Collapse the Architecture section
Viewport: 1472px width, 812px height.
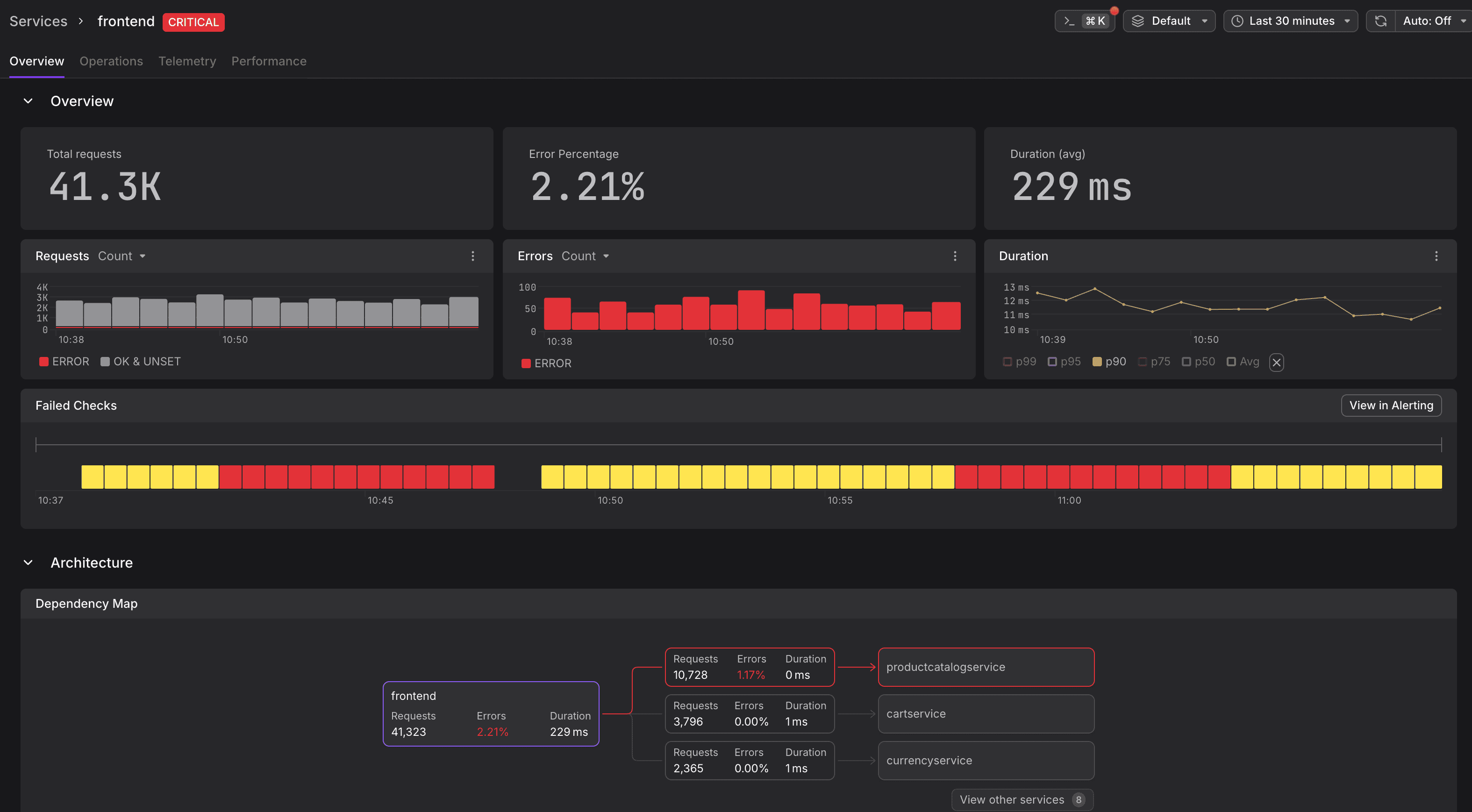pos(28,563)
